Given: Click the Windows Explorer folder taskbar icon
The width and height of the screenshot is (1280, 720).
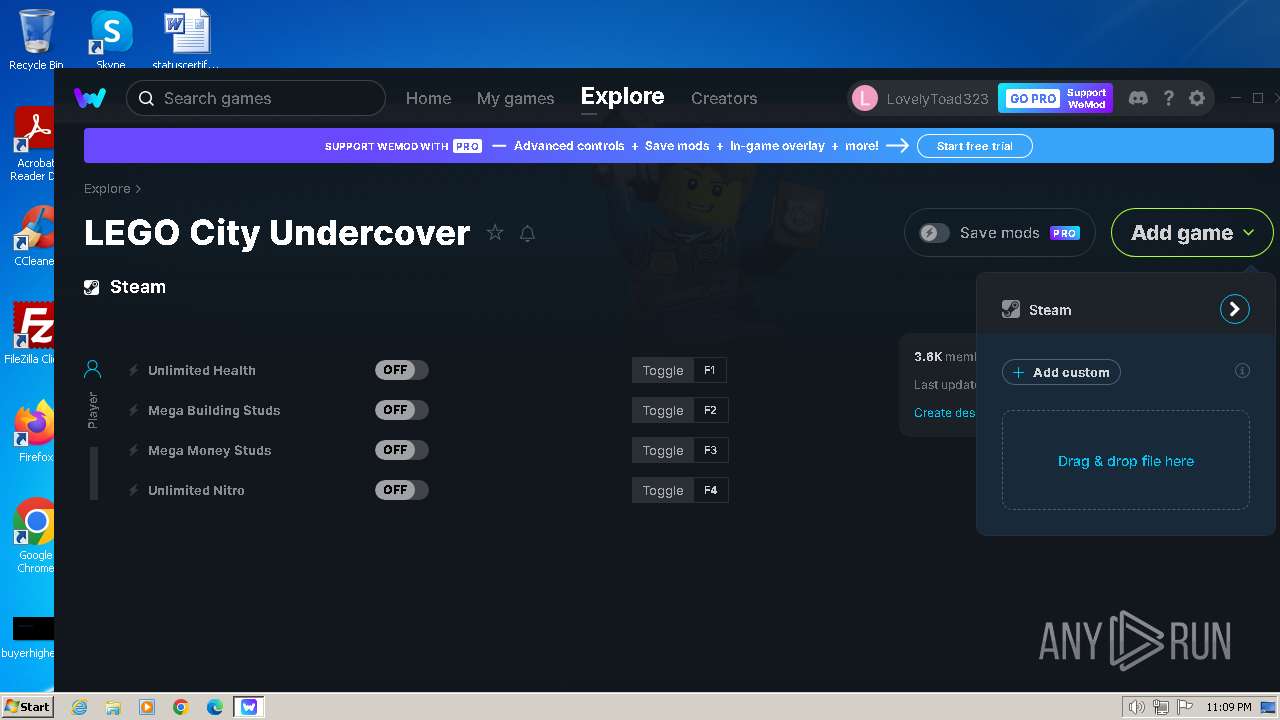Looking at the screenshot, I should (x=113, y=707).
